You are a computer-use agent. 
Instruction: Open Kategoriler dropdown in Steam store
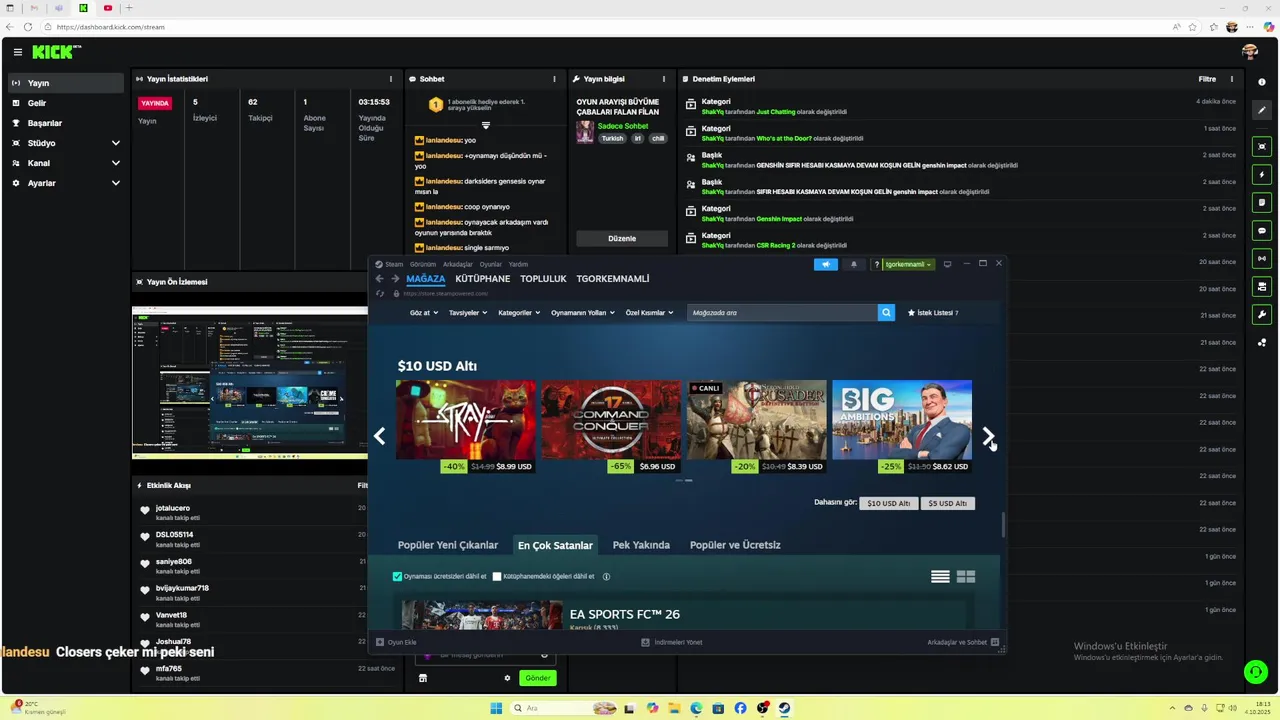[x=519, y=313]
